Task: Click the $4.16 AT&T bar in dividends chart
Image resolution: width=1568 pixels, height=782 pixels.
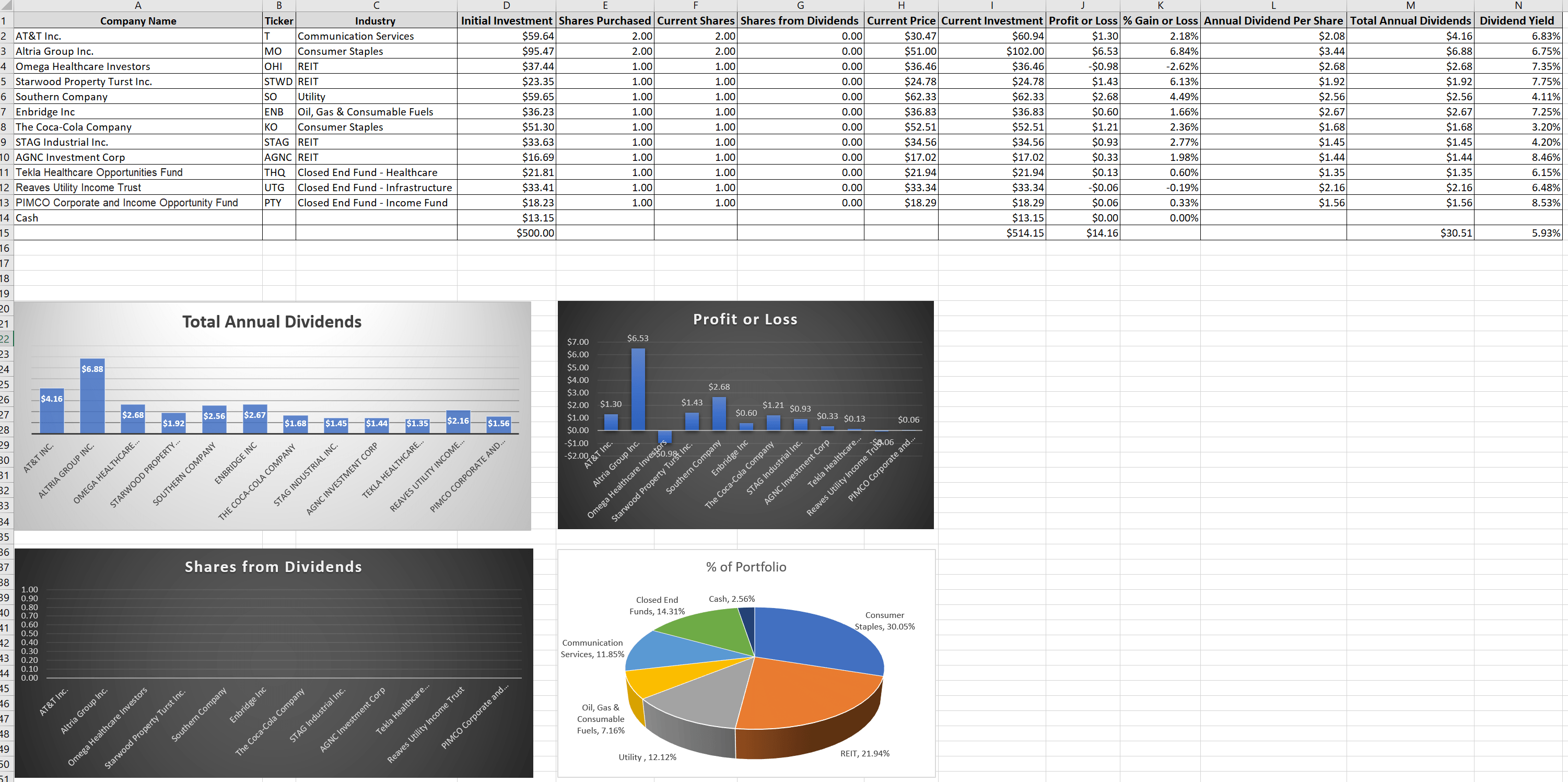Action: [x=52, y=411]
